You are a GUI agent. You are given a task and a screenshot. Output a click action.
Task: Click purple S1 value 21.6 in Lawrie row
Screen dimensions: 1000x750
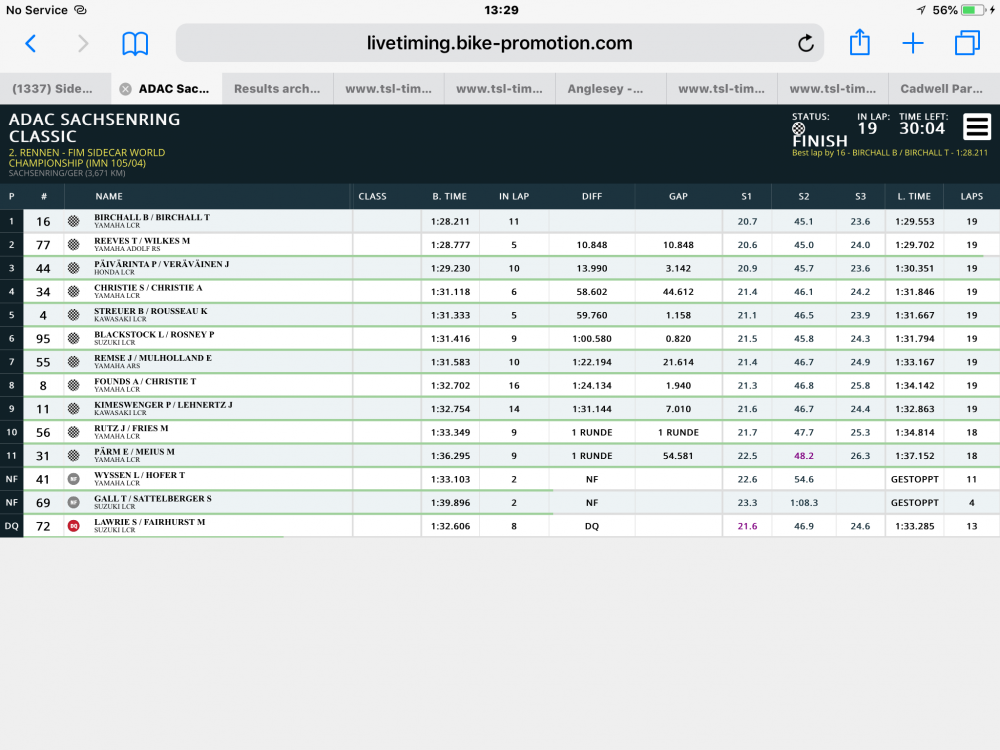coord(747,526)
